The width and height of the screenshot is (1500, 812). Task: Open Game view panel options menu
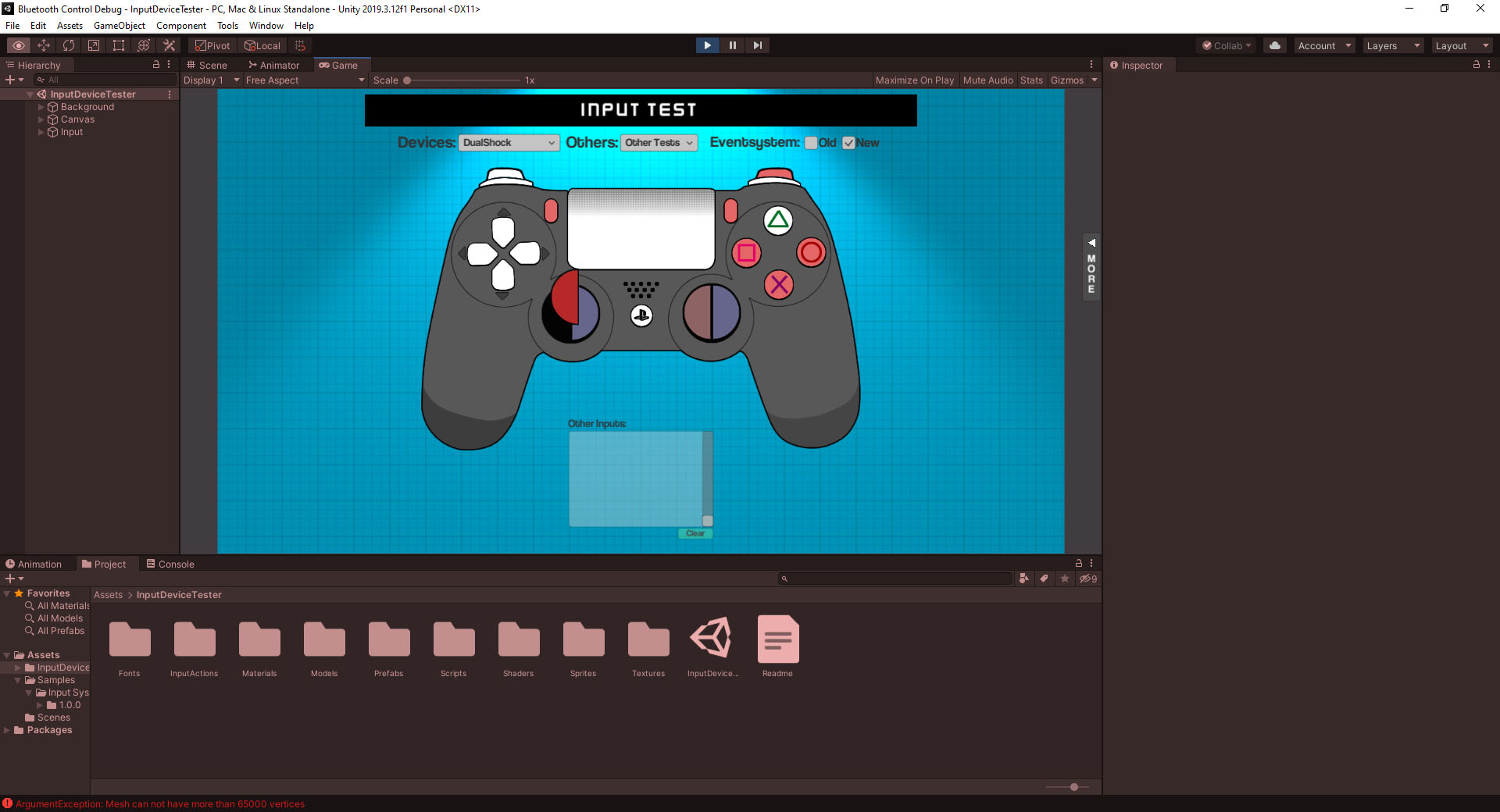coord(1091,65)
